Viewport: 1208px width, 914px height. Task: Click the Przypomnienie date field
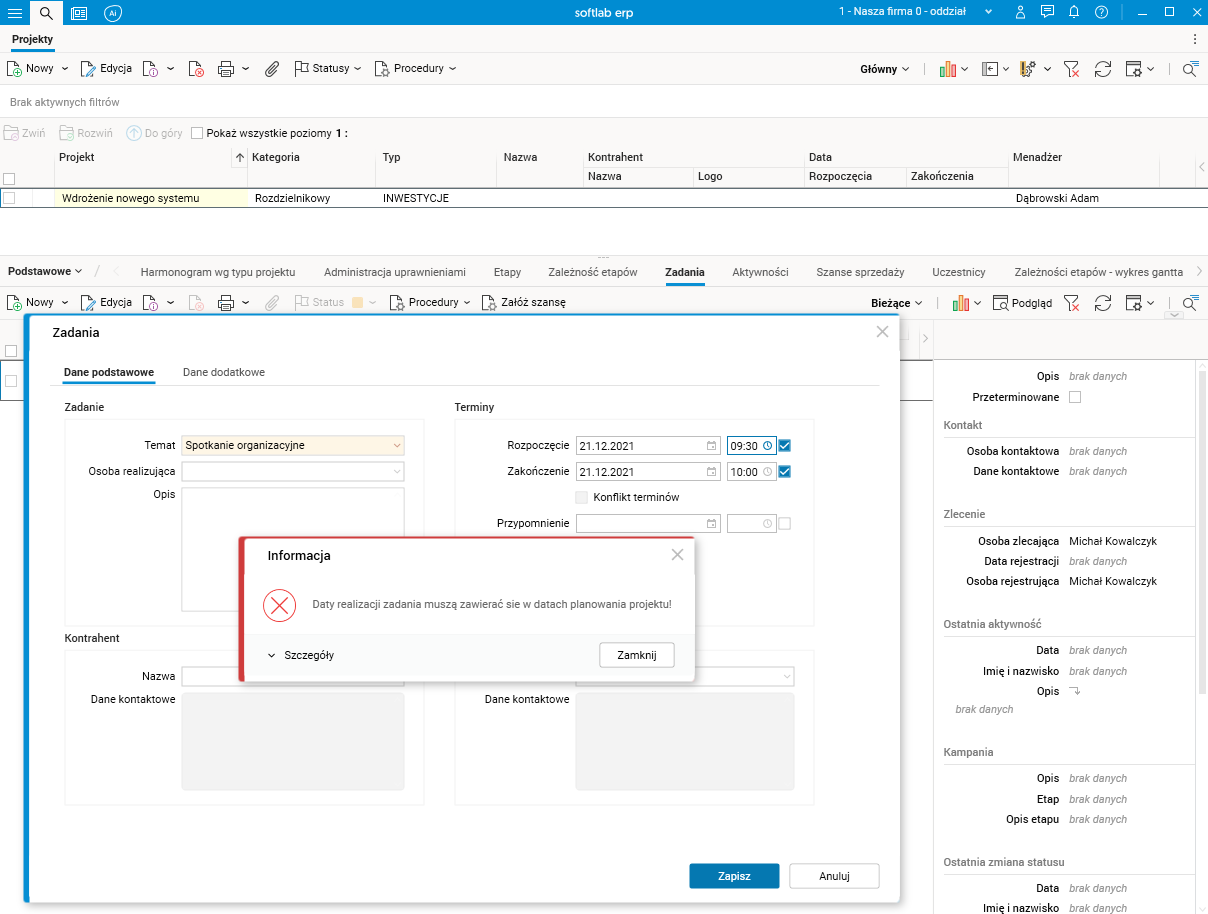[648, 523]
